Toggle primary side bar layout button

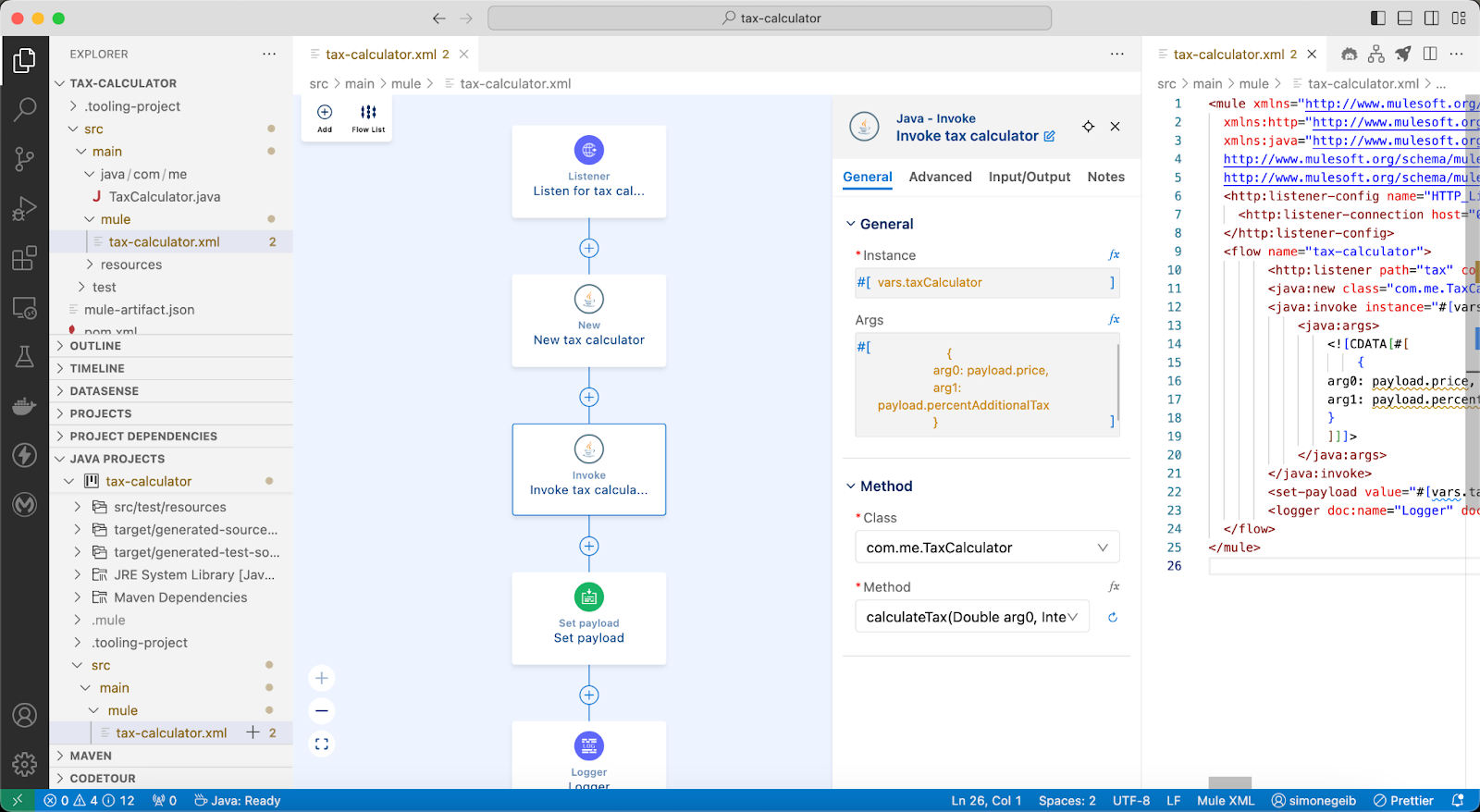(x=1378, y=18)
